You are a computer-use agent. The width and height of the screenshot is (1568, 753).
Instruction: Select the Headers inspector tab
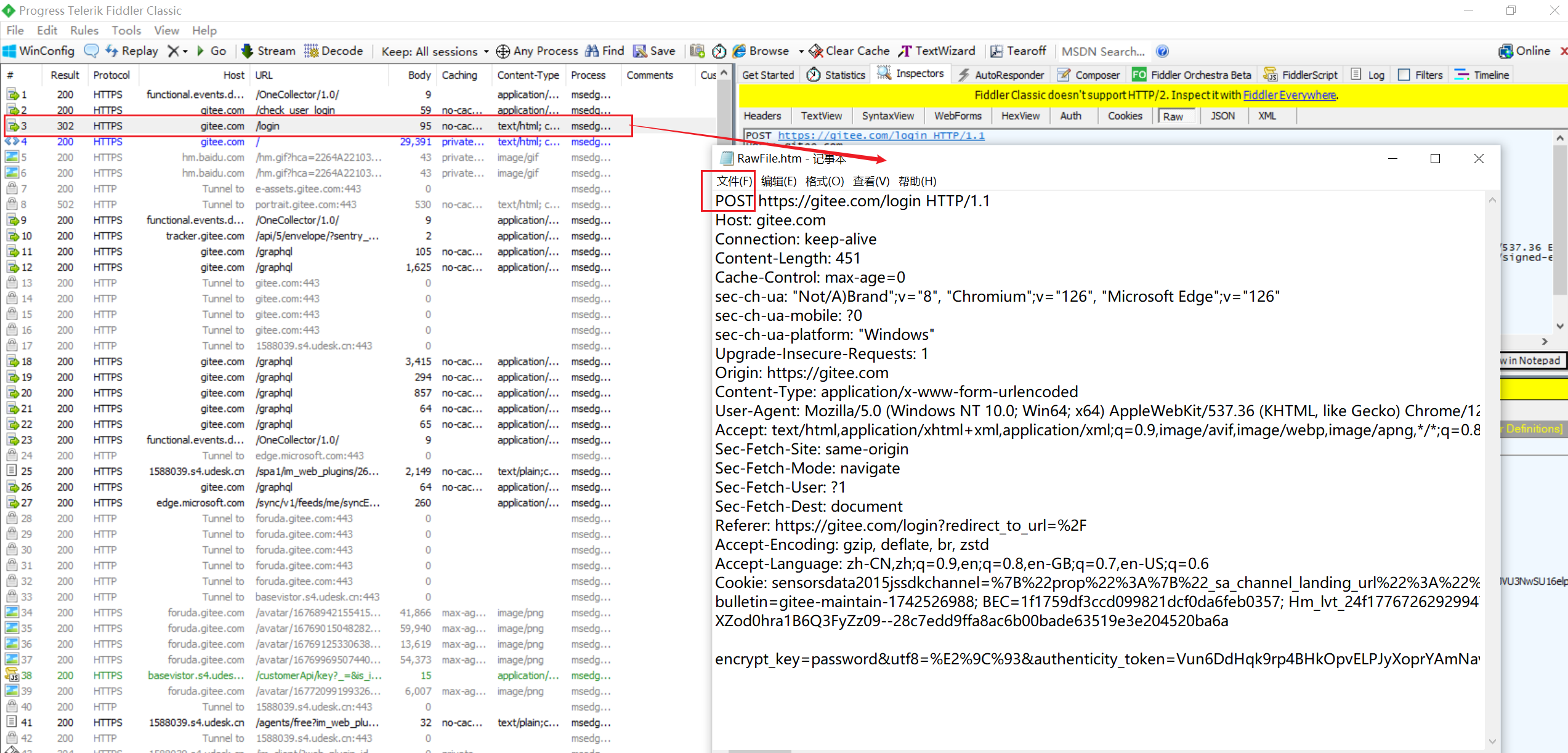point(762,116)
